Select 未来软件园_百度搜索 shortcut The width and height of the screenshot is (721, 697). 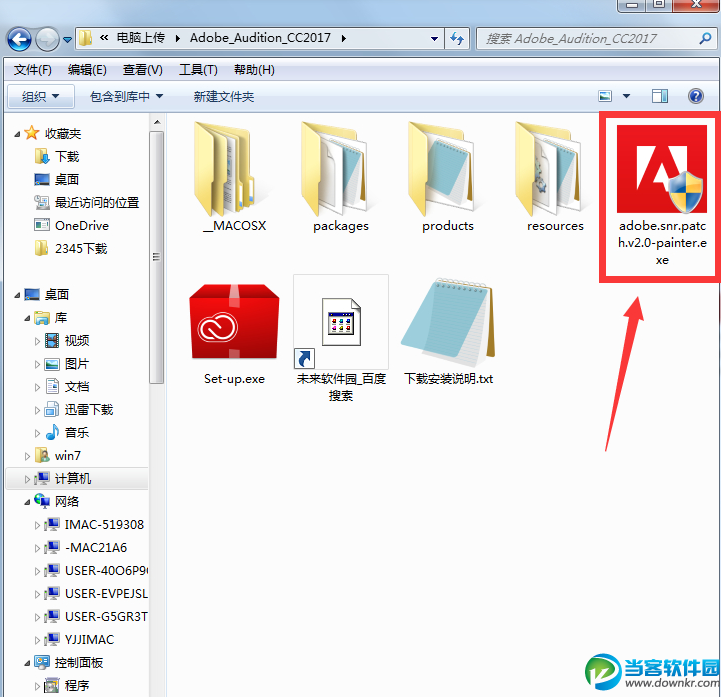pyautogui.click(x=341, y=339)
